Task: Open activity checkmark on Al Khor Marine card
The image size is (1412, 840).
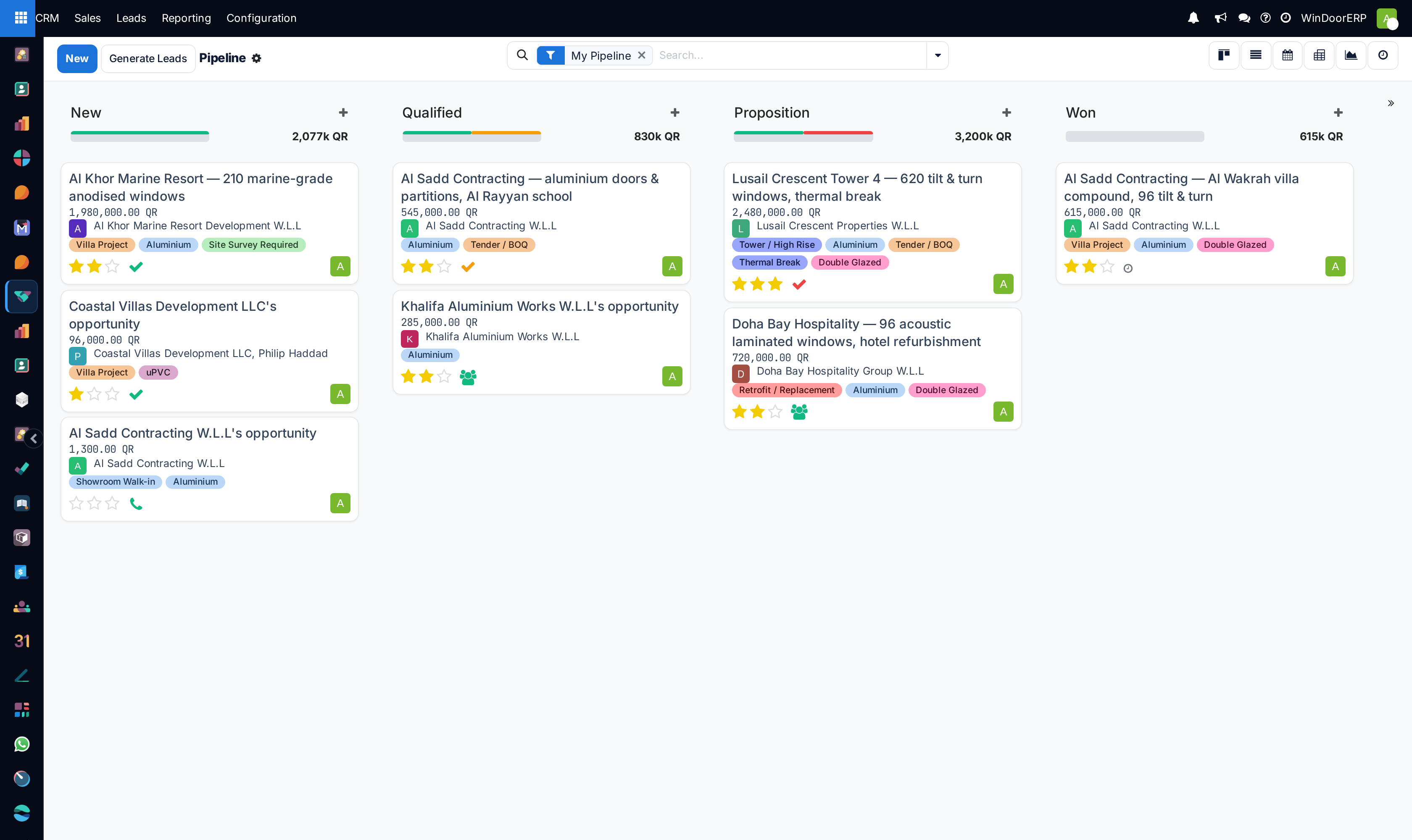Action: [x=136, y=267]
